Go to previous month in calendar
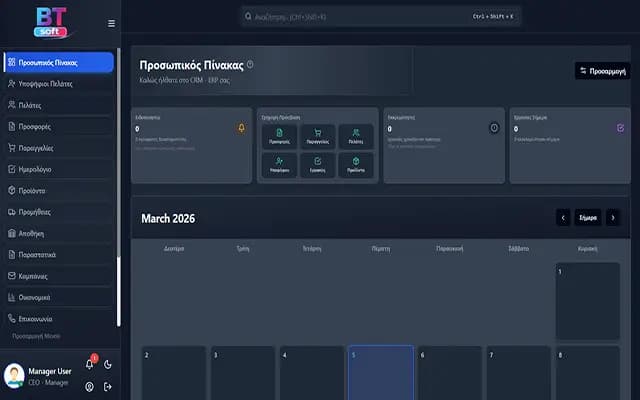The height and width of the screenshot is (400, 640). 563,218
